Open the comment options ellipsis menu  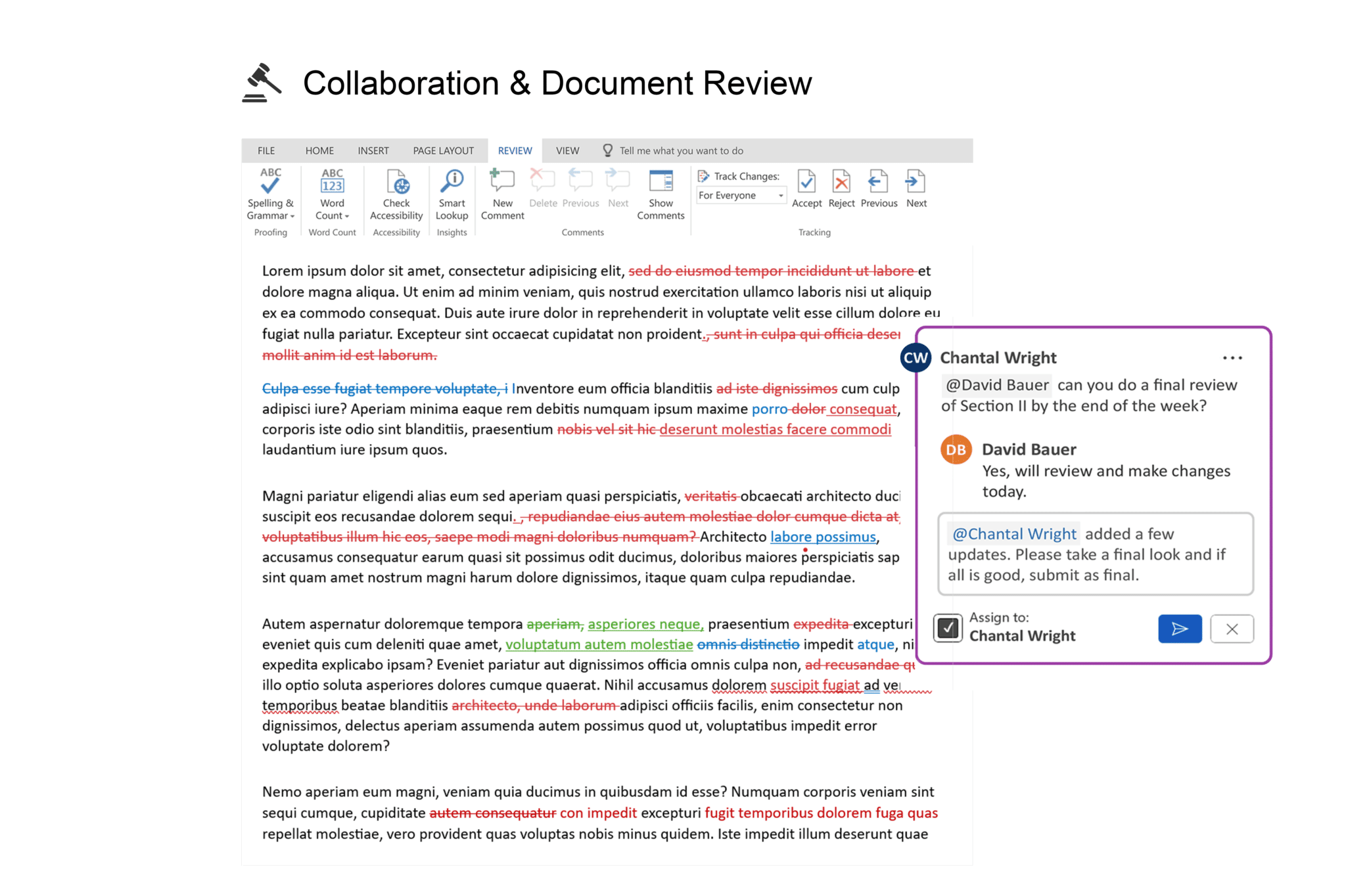pyautogui.click(x=1232, y=357)
